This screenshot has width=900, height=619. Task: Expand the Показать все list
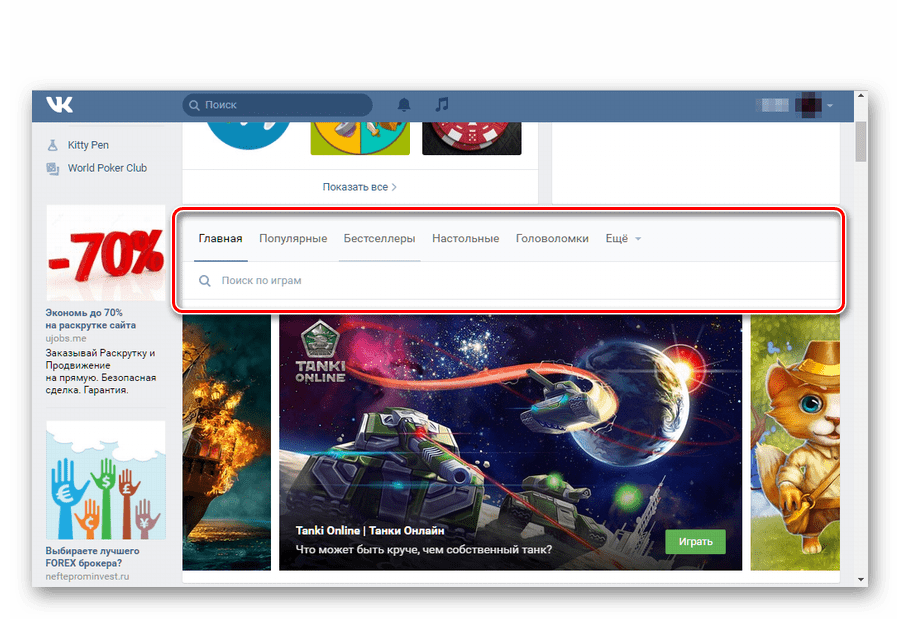[x=359, y=187]
